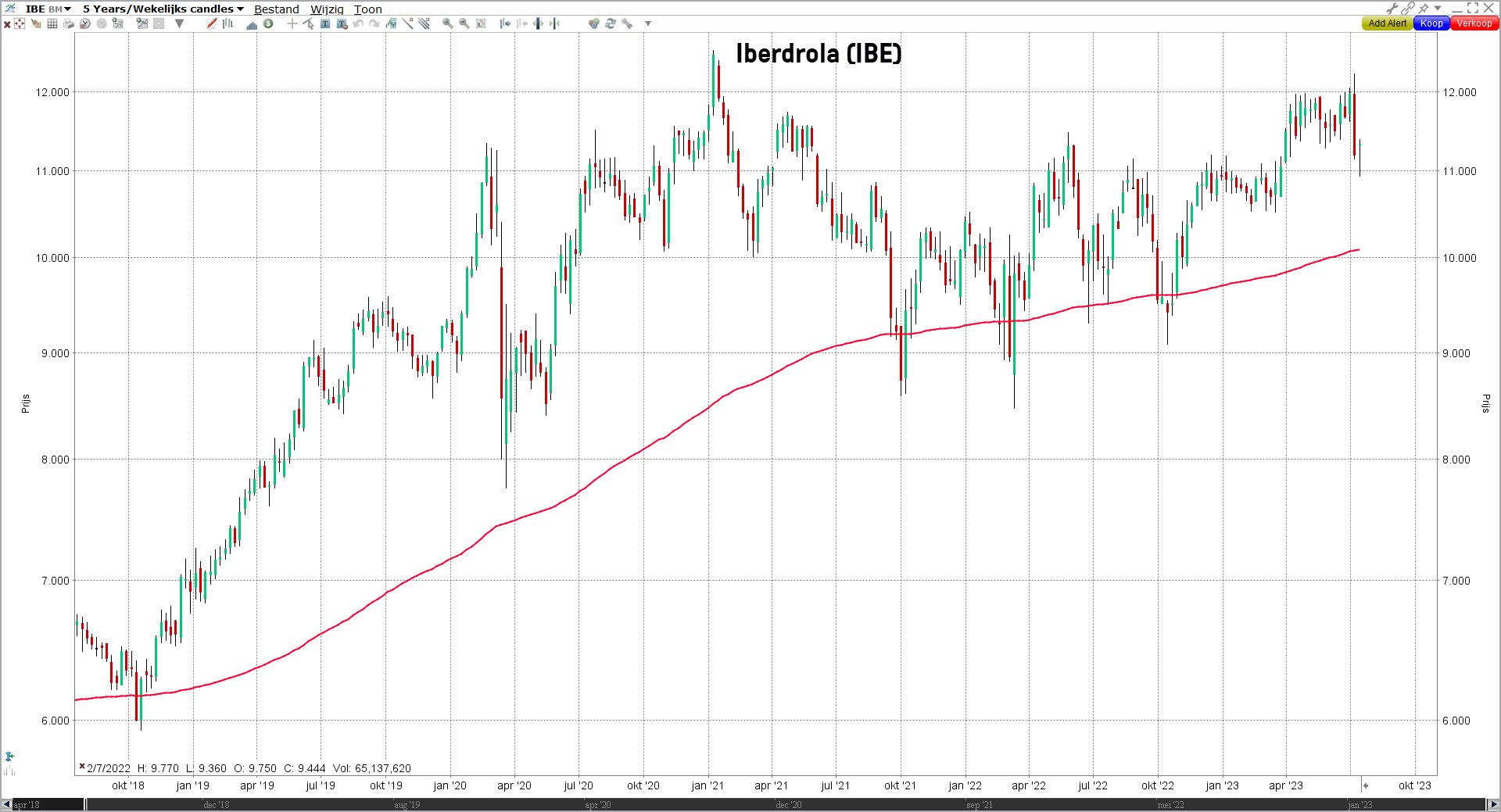Zoom in with green magnifier icon
Image resolution: width=1501 pixels, height=812 pixels.
coord(448,23)
